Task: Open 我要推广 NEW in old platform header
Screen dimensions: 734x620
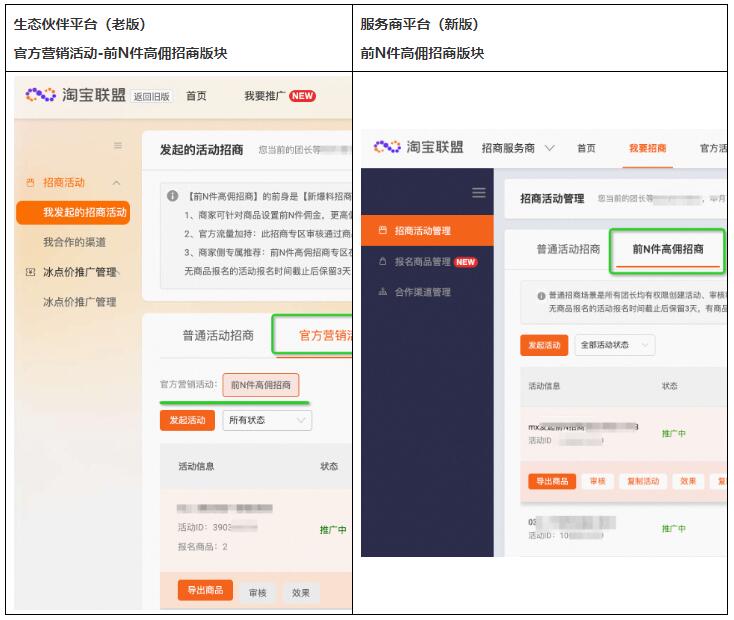Action: [x=280, y=96]
